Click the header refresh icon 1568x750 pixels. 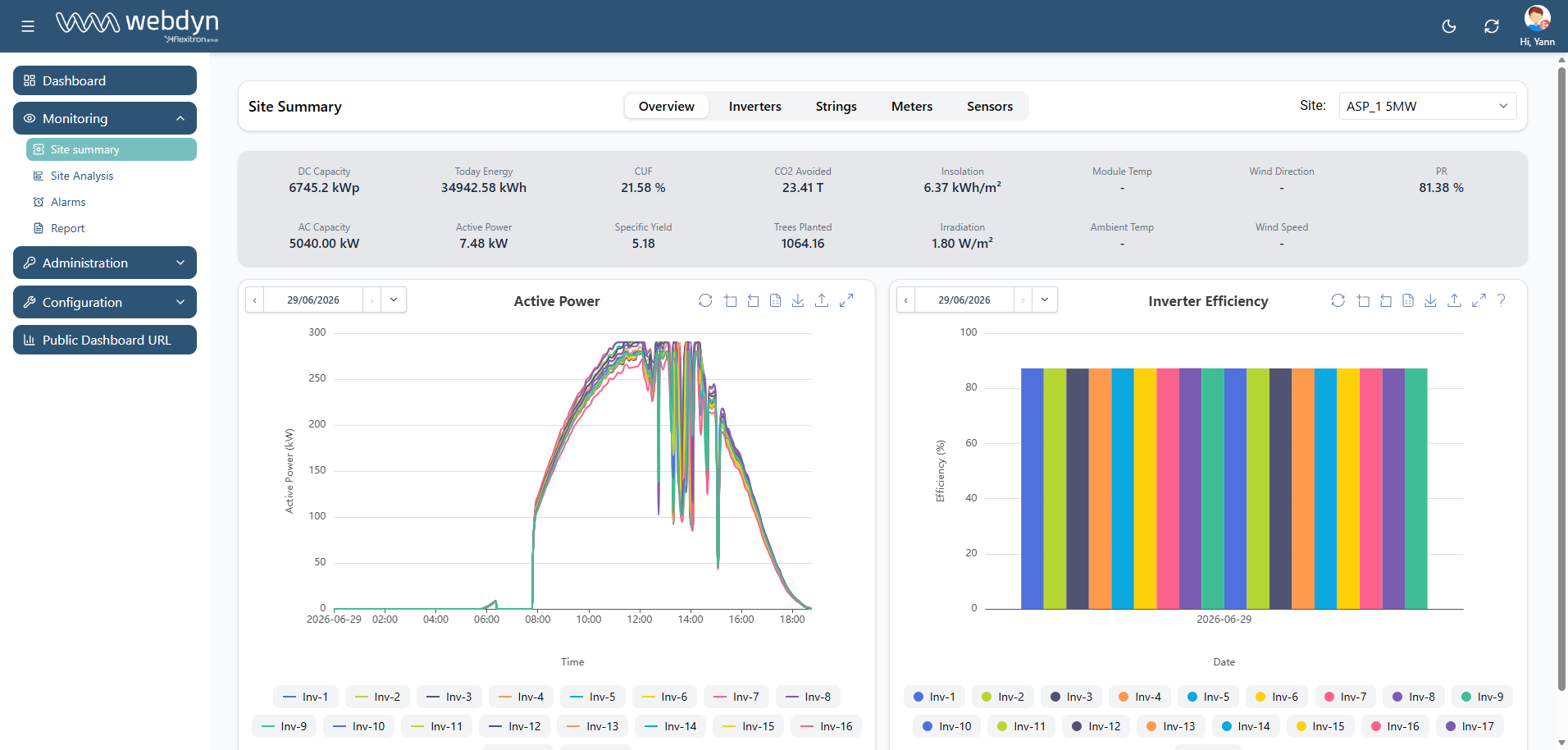click(x=1492, y=26)
